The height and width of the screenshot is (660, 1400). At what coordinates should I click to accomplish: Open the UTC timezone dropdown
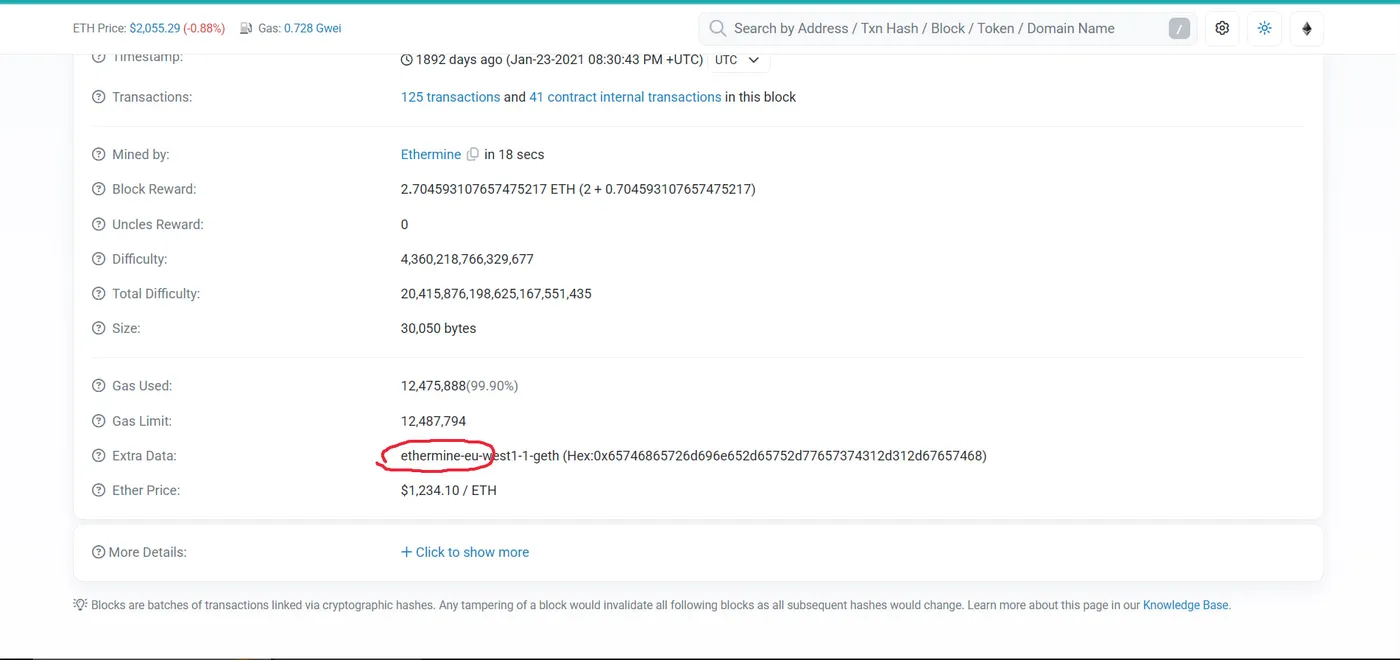point(739,60)
